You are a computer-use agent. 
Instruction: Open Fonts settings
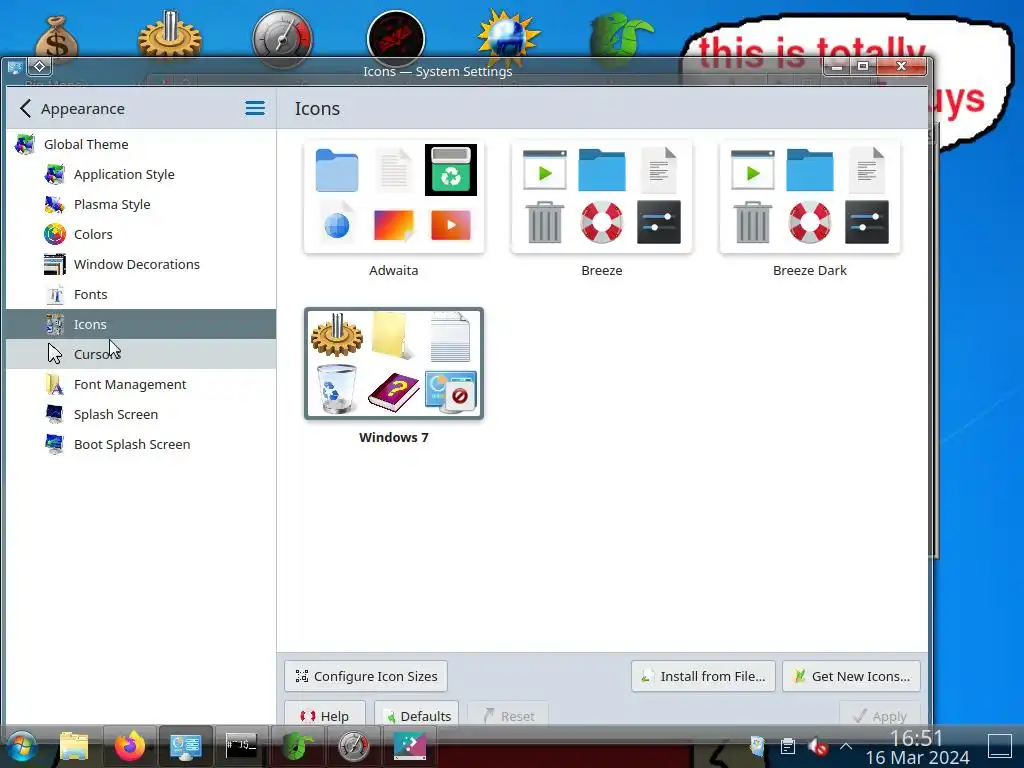pos(141,295)
